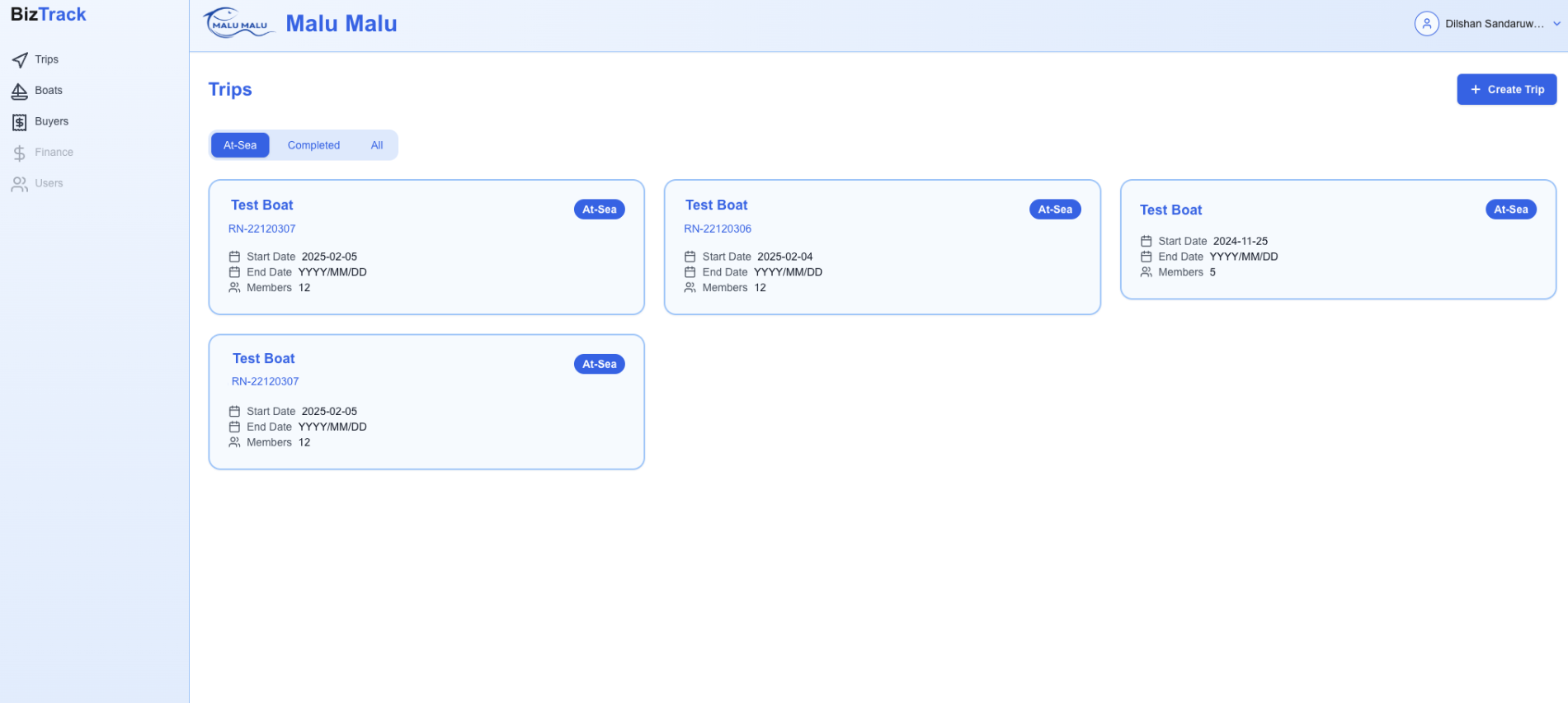The height and width of the screenshot is (703, 1568).
Task: Open the Dilshan Sandaruw account menu
Action: pos(1494,24)
